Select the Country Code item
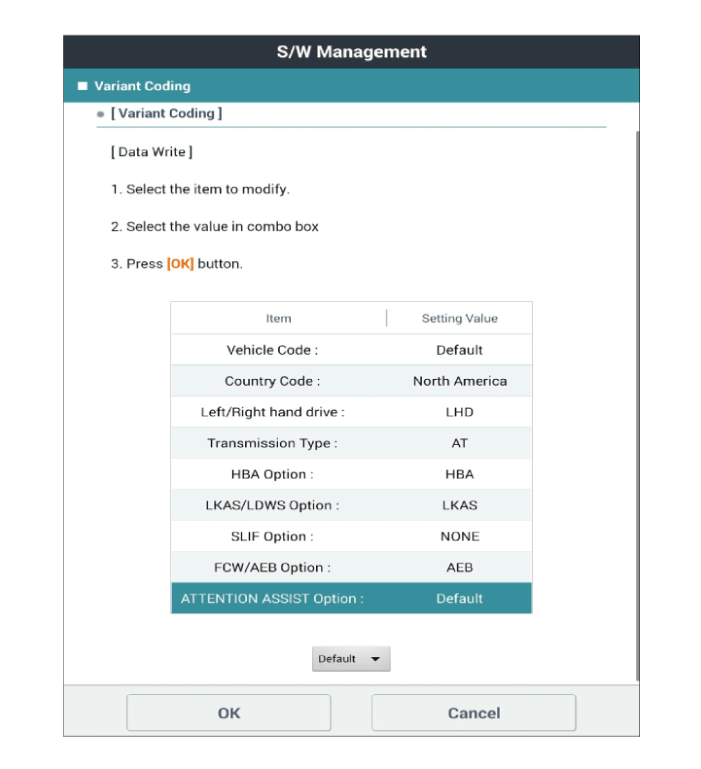Viewport: 701px width, 769px height. (x=272, y=381)
